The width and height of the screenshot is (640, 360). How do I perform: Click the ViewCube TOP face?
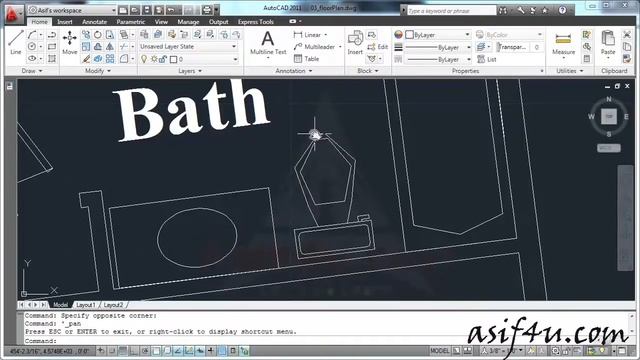click(609, 116)
